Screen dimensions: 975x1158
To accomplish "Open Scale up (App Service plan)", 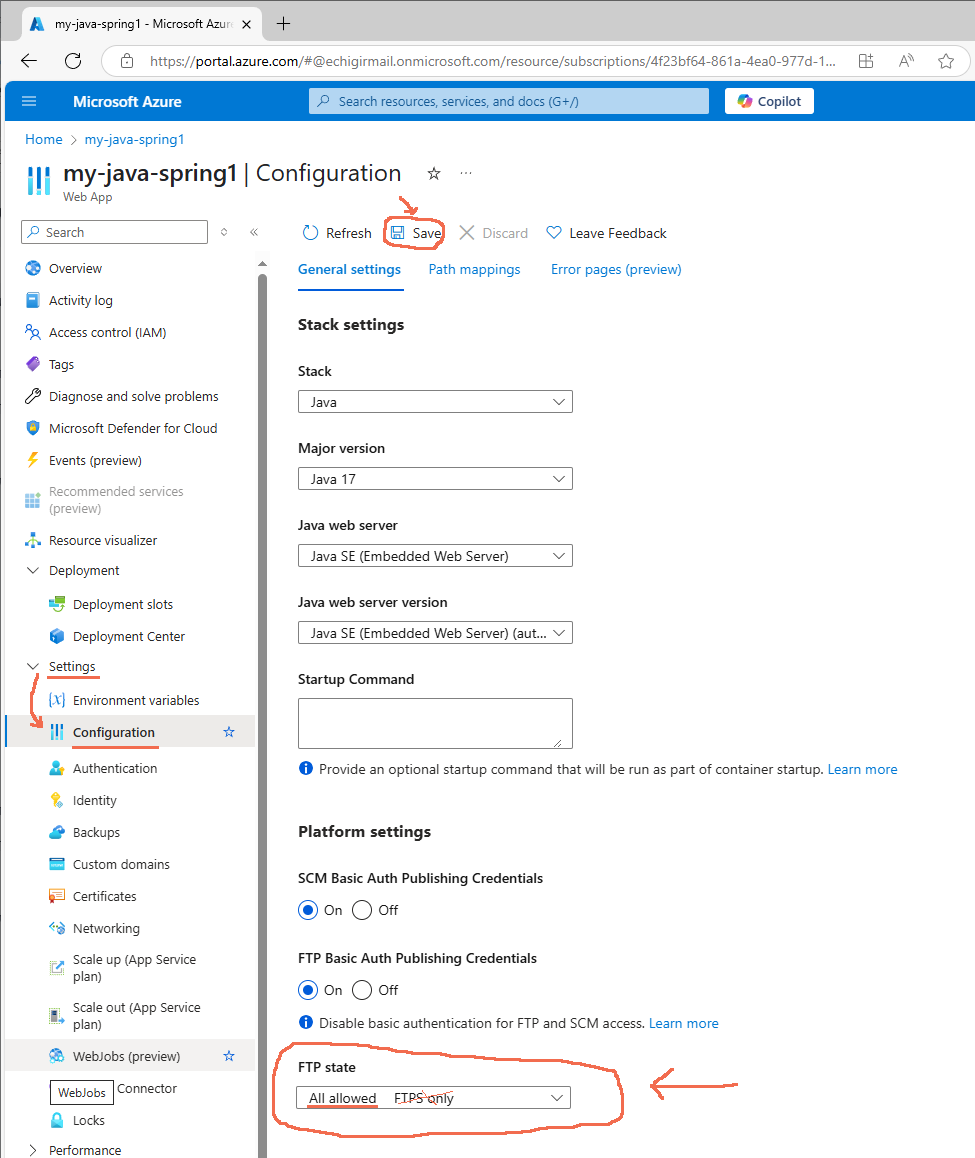I will tap(134, 967).
